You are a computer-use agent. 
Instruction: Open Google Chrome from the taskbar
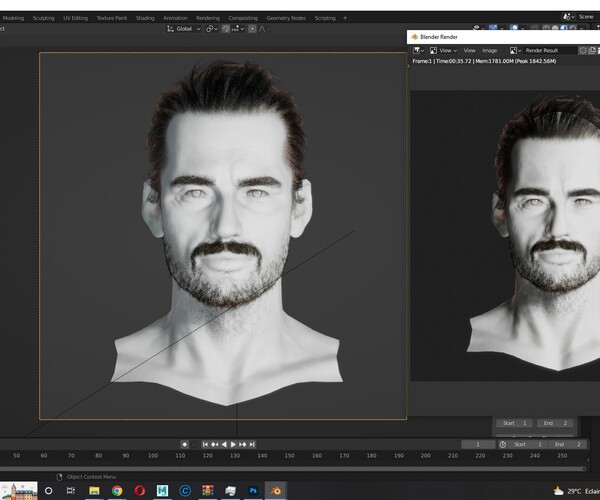(117, 490)
